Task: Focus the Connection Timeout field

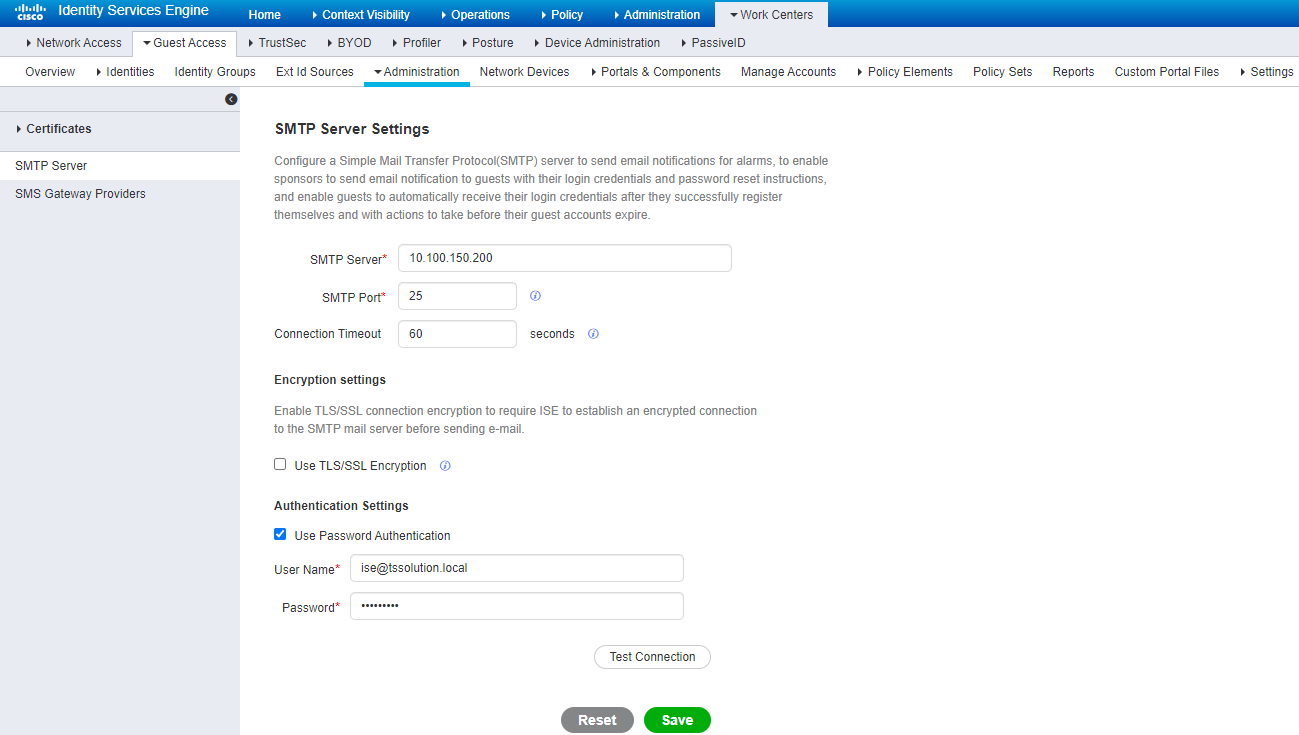Action: (457, 334)
